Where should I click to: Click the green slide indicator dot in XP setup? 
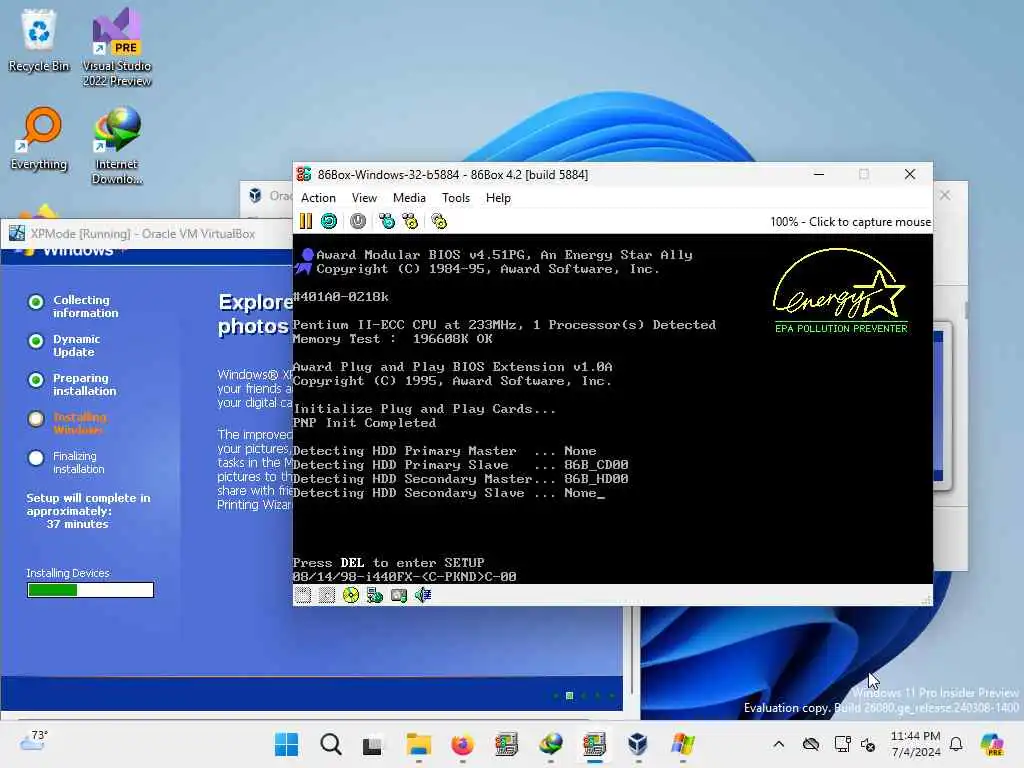point(569,696)
